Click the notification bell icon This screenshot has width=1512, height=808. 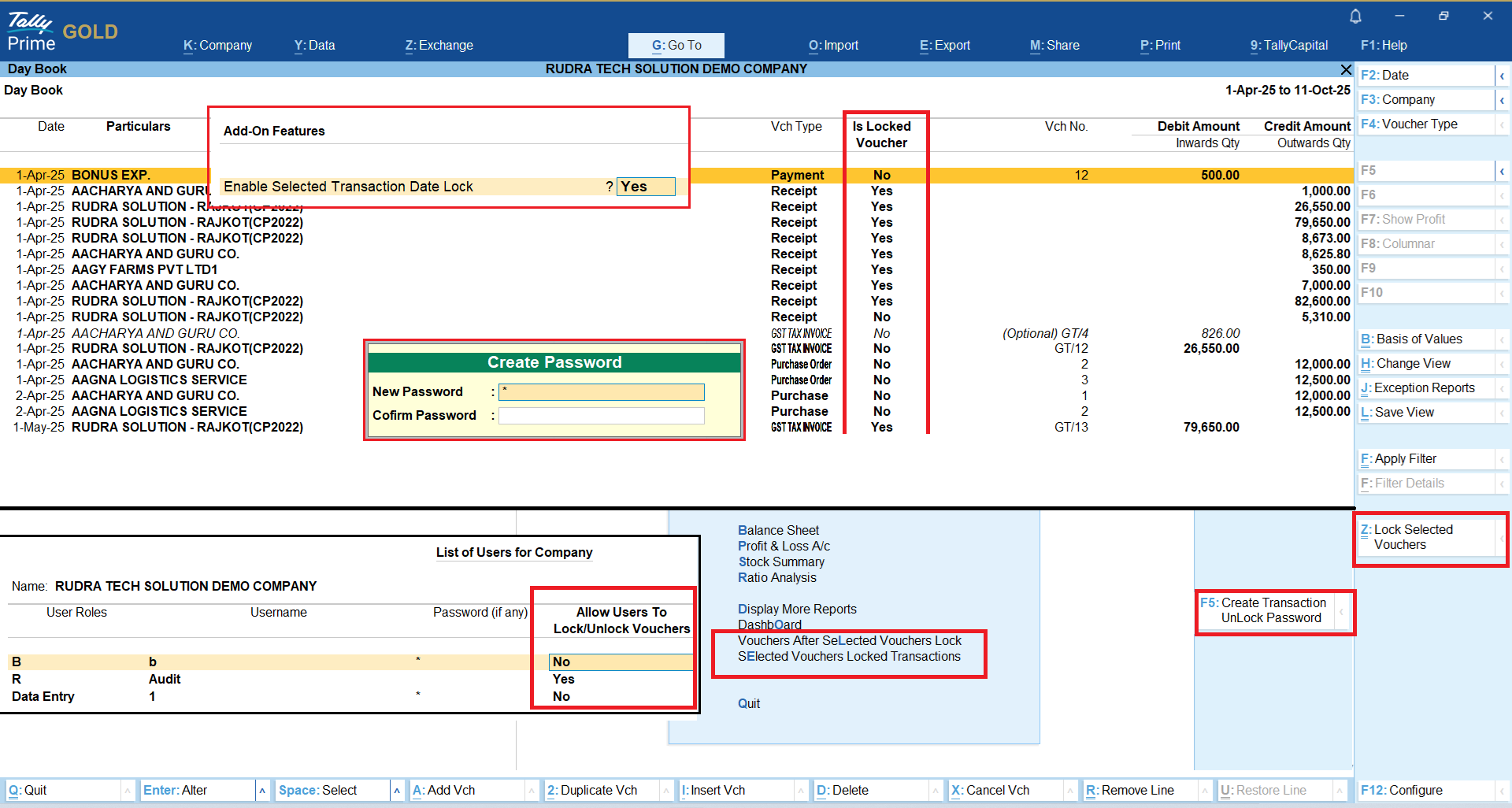tap(1355, 16)
